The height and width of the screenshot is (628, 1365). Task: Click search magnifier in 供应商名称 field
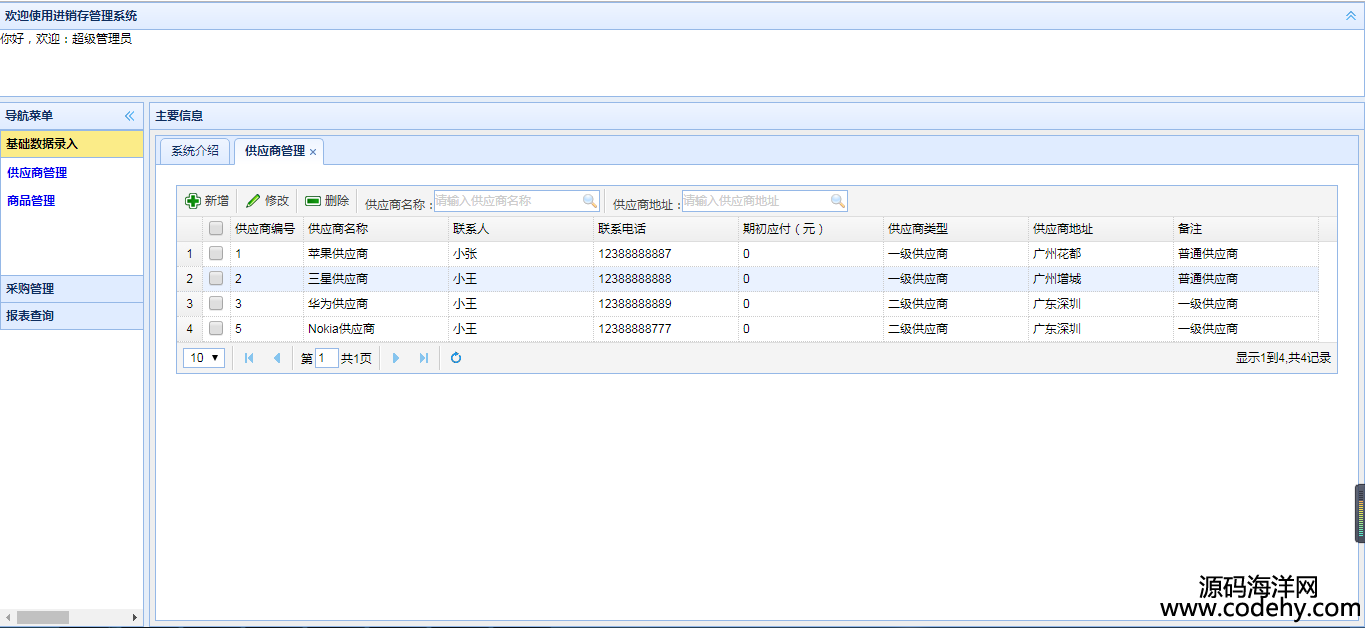(590, 201)
